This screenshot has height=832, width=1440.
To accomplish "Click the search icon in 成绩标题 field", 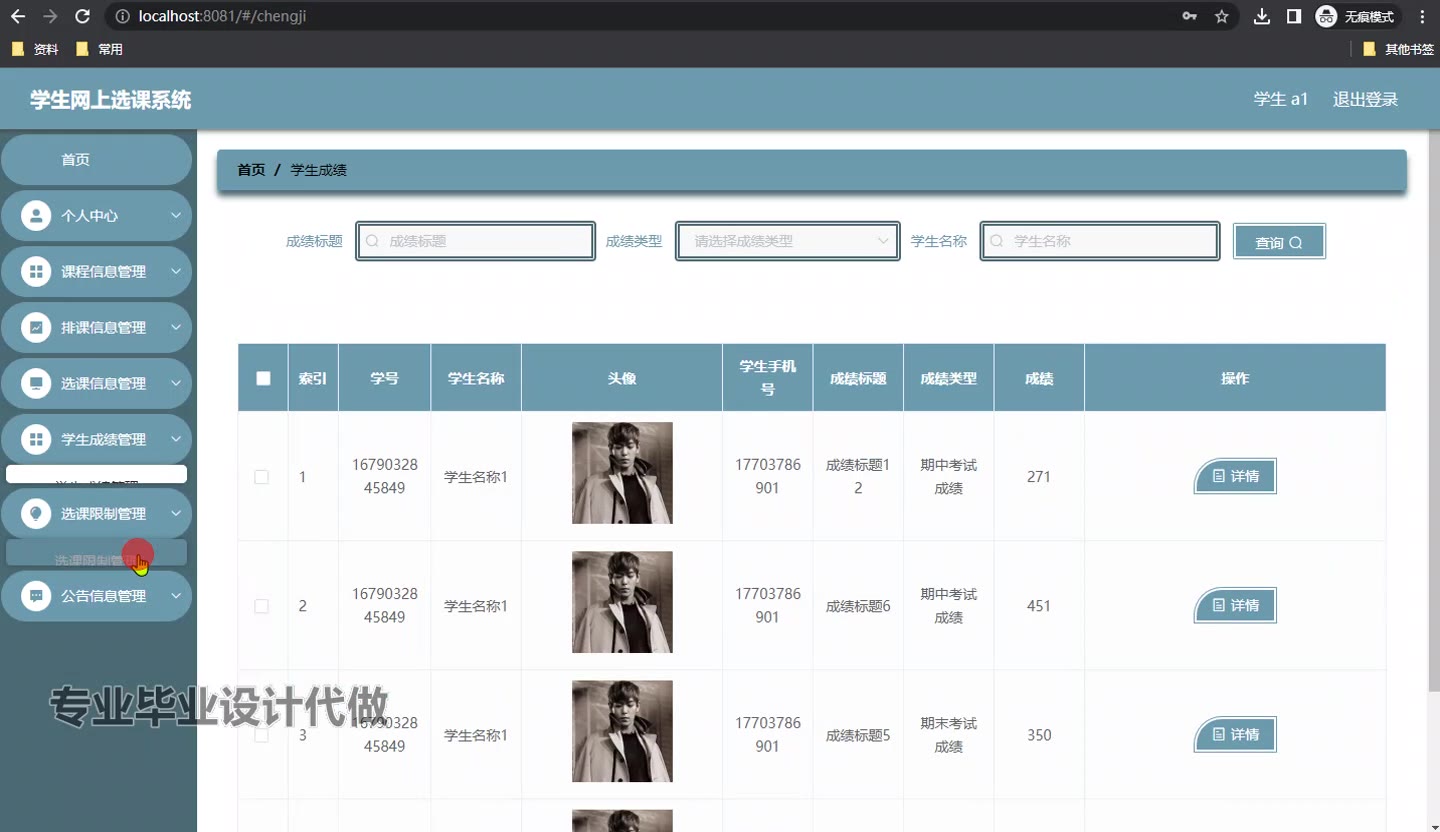I will pos(373,241).
